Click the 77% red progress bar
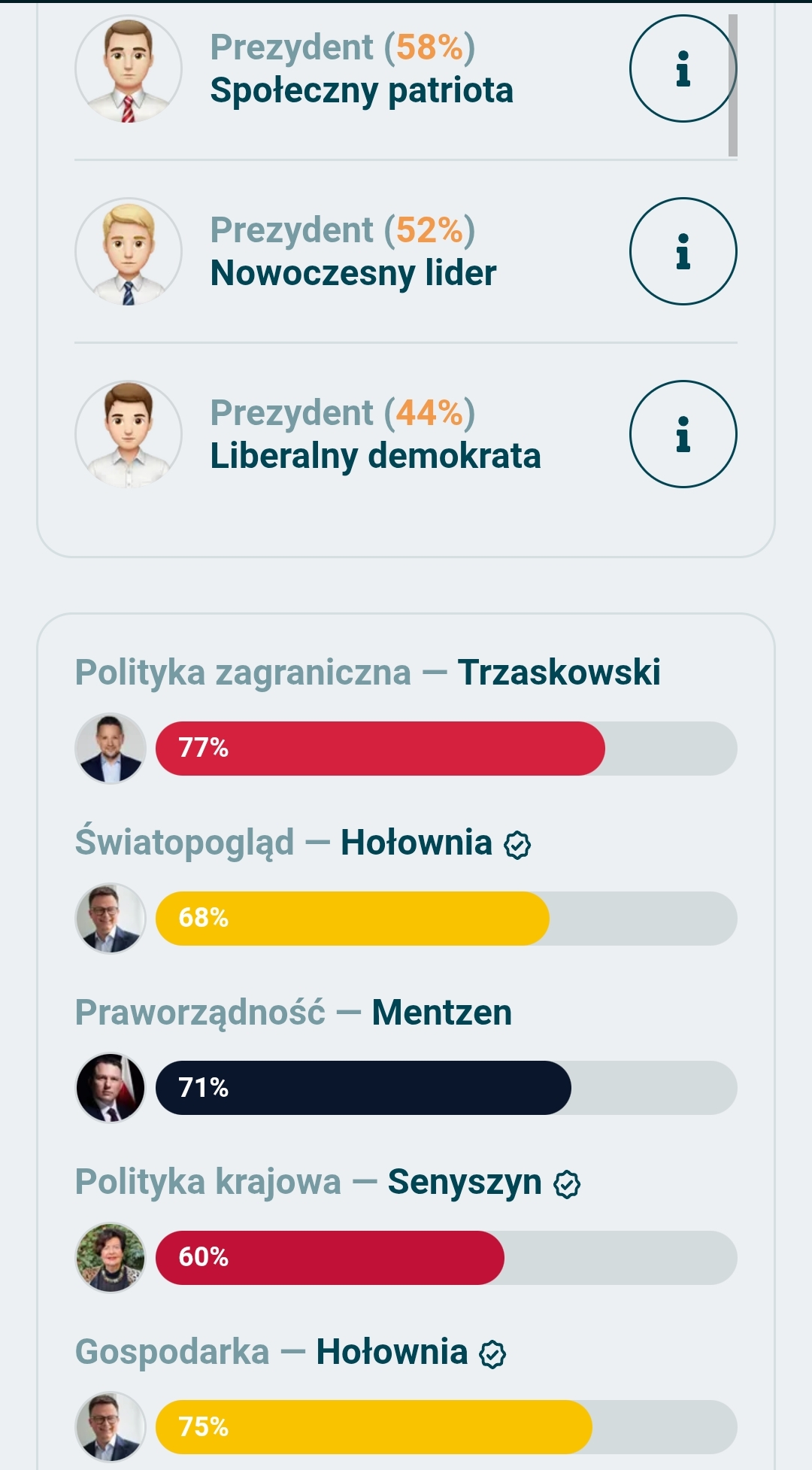The width and height of the screenshot is (812, 1470). pos(380,749)
